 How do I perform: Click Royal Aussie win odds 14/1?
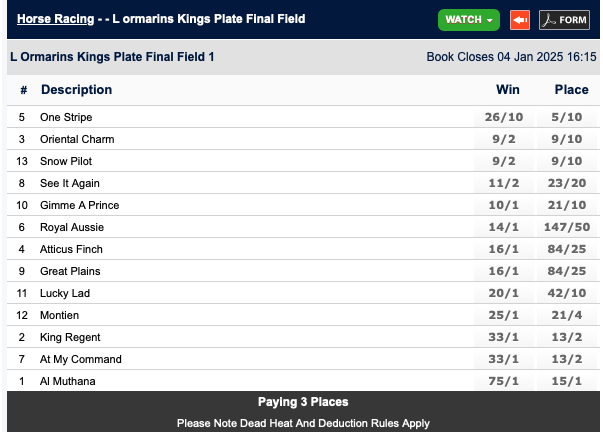pos(505,227)
